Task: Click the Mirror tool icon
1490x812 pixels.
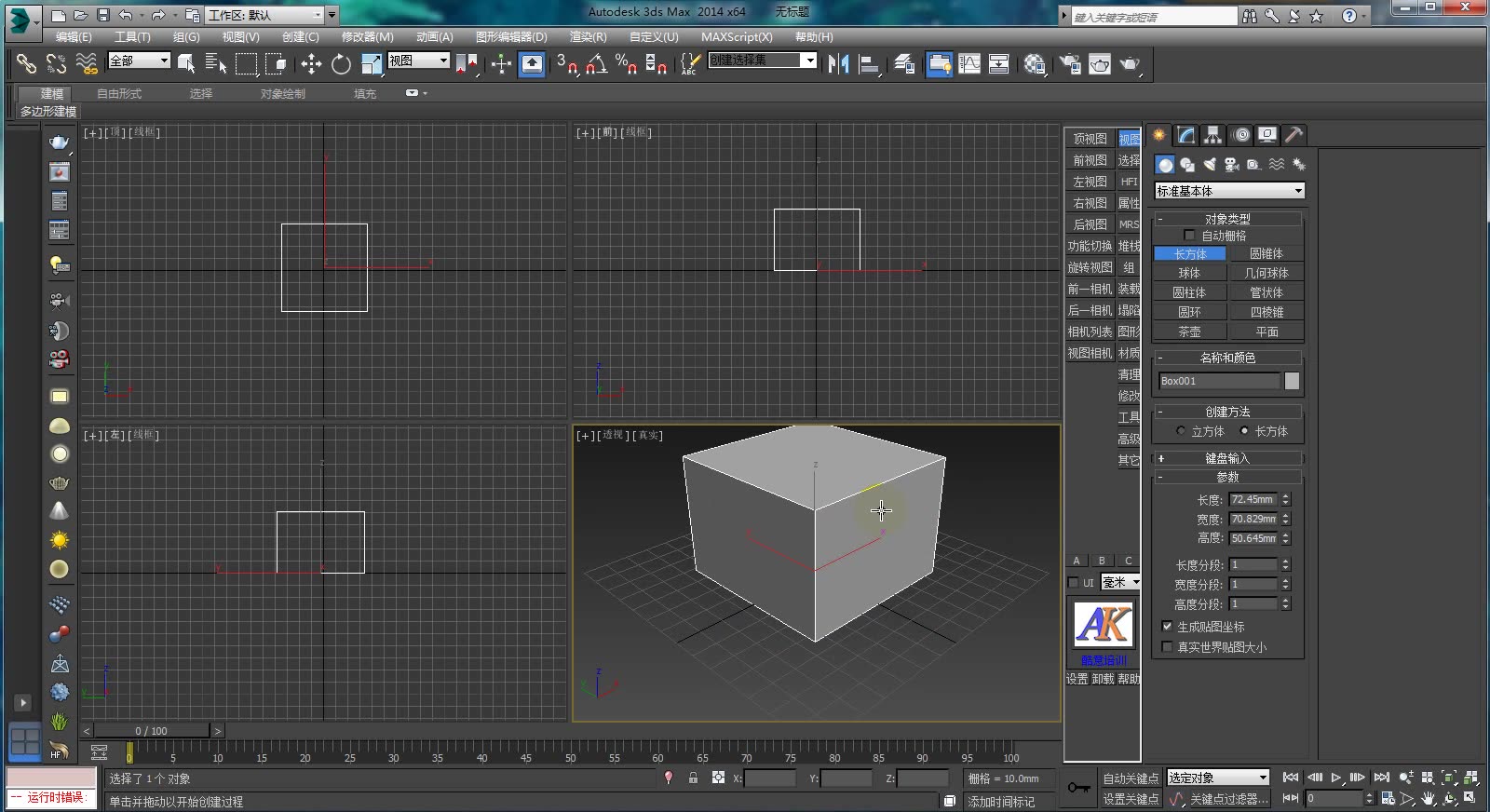Action: coord(837,64)
